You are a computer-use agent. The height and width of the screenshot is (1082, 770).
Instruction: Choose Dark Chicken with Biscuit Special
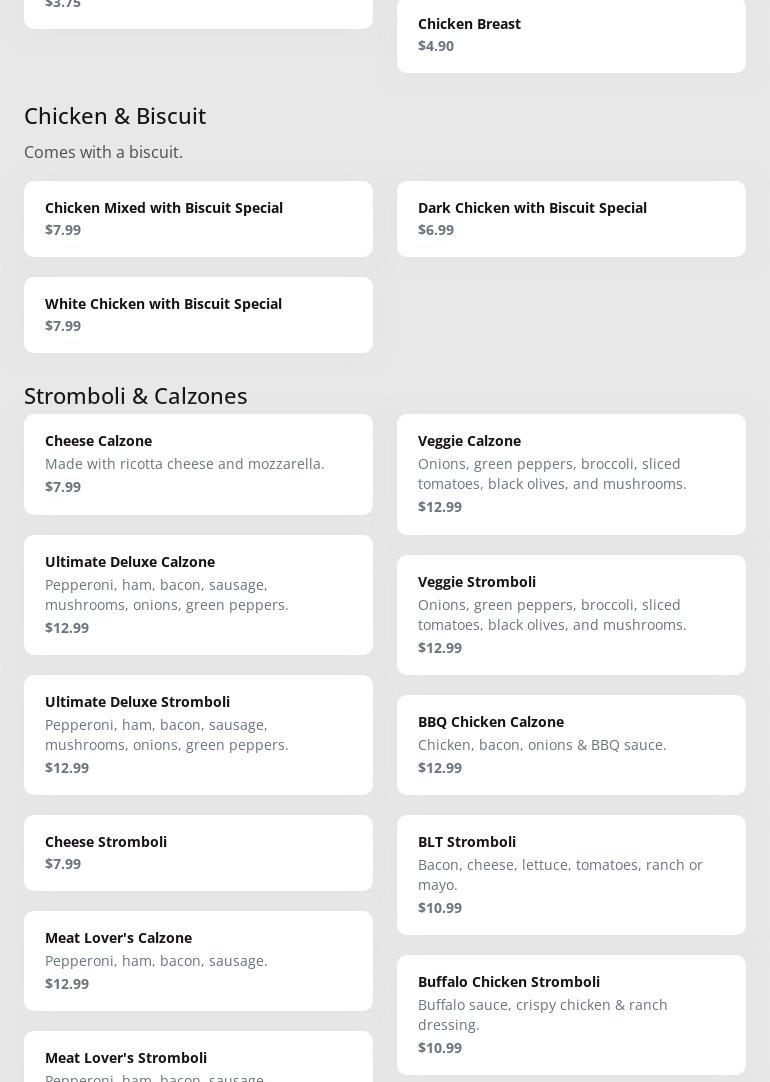coord(571,218)
